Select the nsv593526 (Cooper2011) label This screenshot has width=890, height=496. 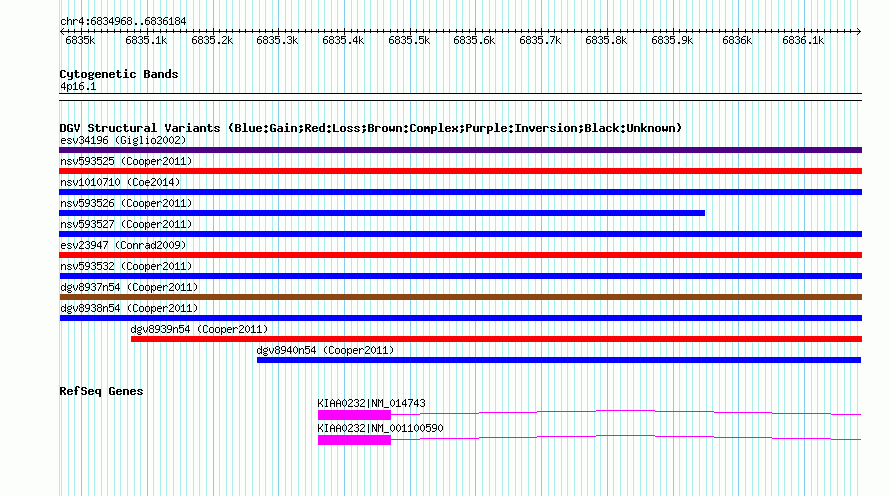tap(126, 203)
